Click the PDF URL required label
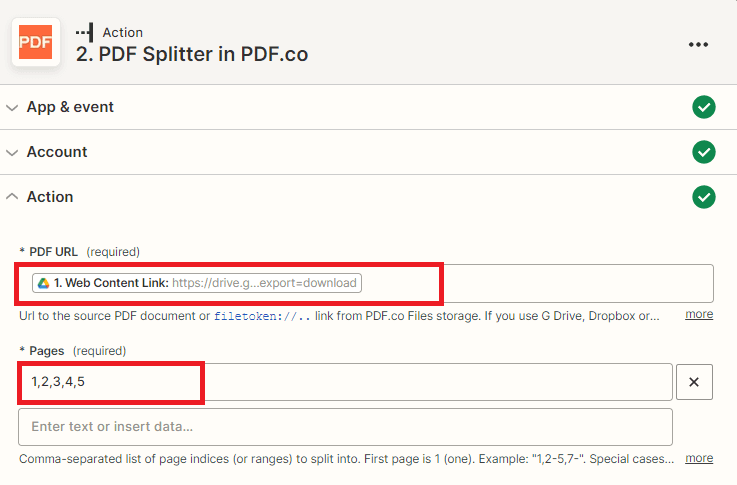This screenshot has width=737, height=485. tap(79, 252)
